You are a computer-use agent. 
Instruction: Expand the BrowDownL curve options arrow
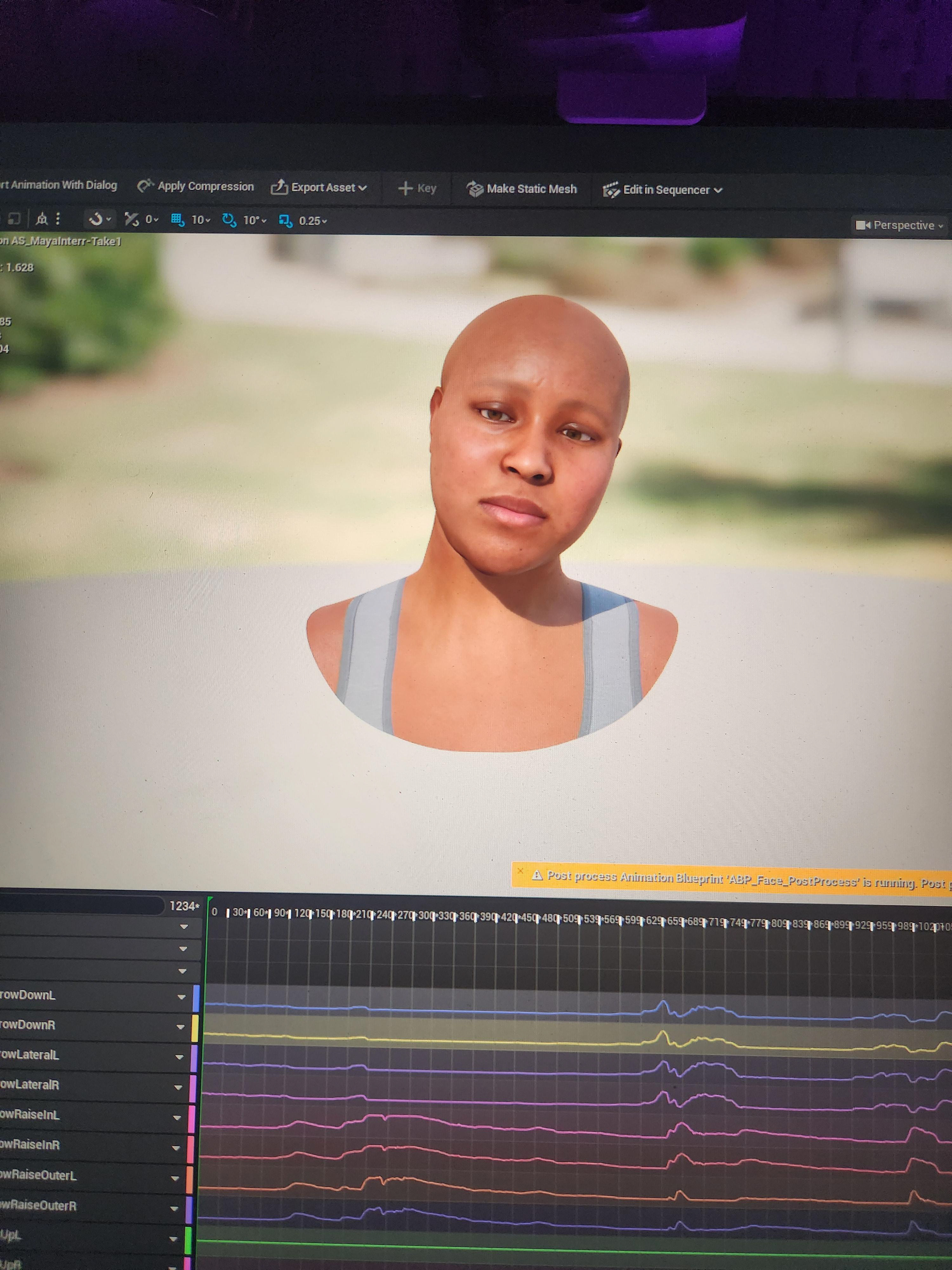point(181,997)
